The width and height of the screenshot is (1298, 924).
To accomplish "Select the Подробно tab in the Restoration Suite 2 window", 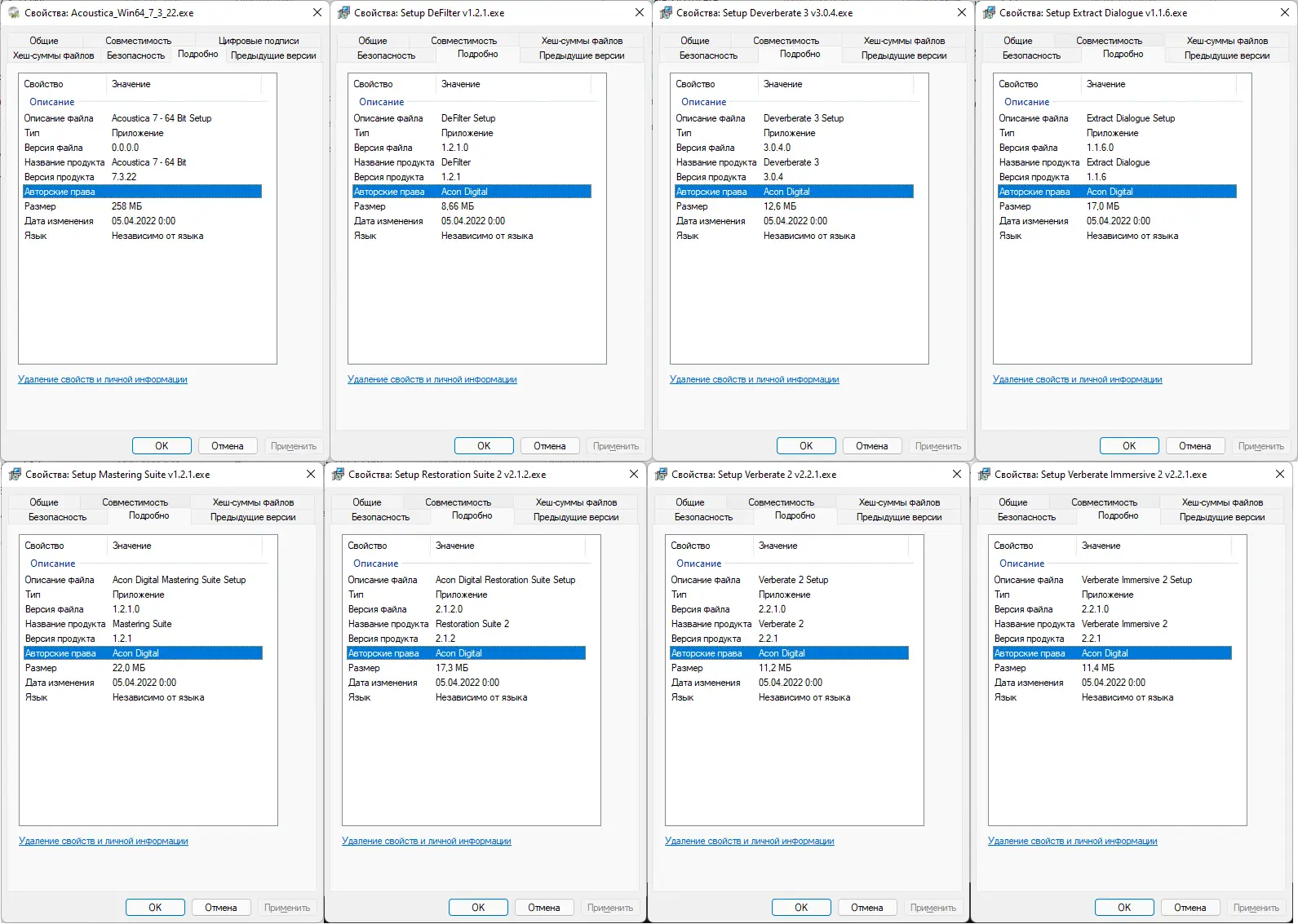I will click(472, 515).
